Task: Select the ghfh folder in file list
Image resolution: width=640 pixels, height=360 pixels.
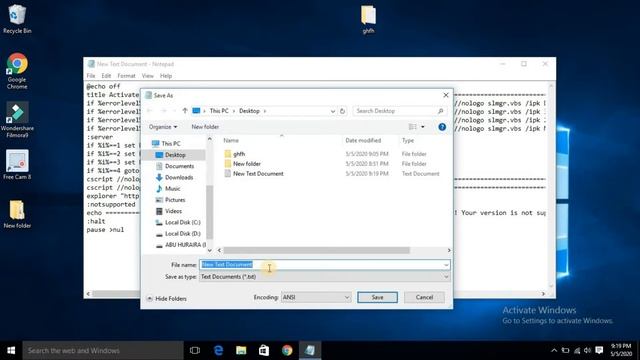Action: pos(239,154)
